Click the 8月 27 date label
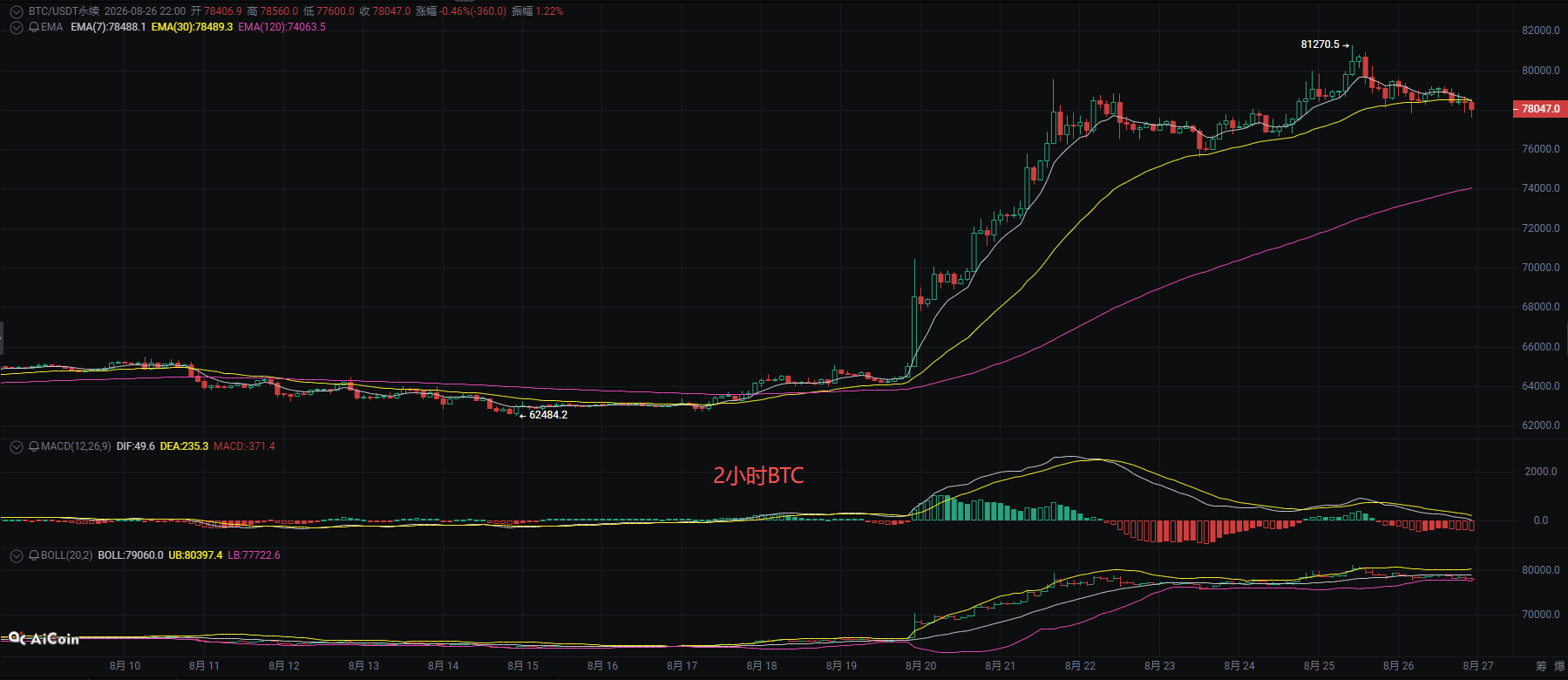Image resolution: width=1568 pixels, height=680 pixels. 1478,666
